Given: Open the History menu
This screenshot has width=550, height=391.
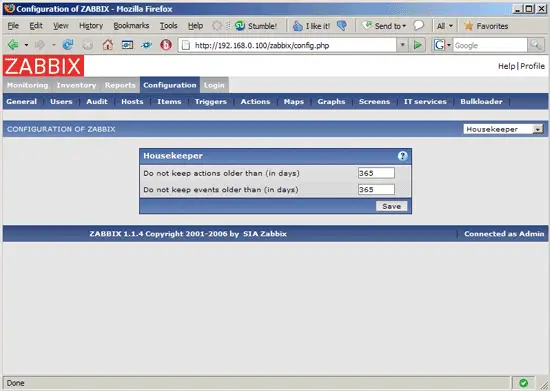Looking at the screenshot, I should 91,26.
